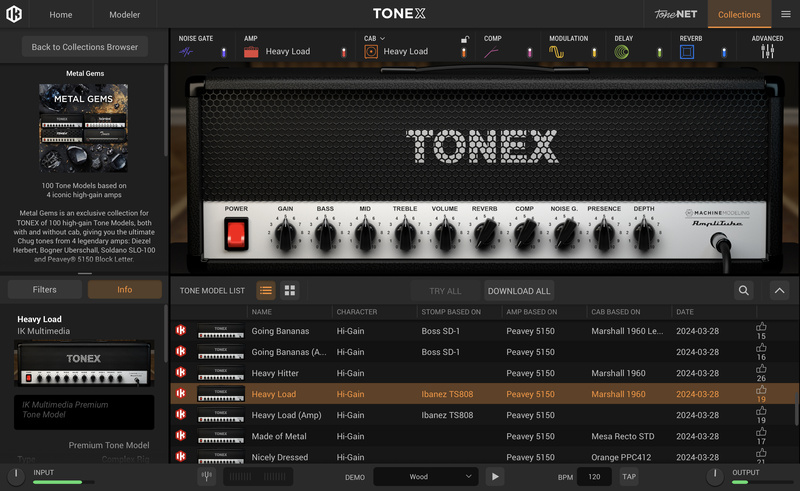Toggle Delay on/off LED
Image resolution: width=800 pixels, height=491 pixels.
[659, 52]
